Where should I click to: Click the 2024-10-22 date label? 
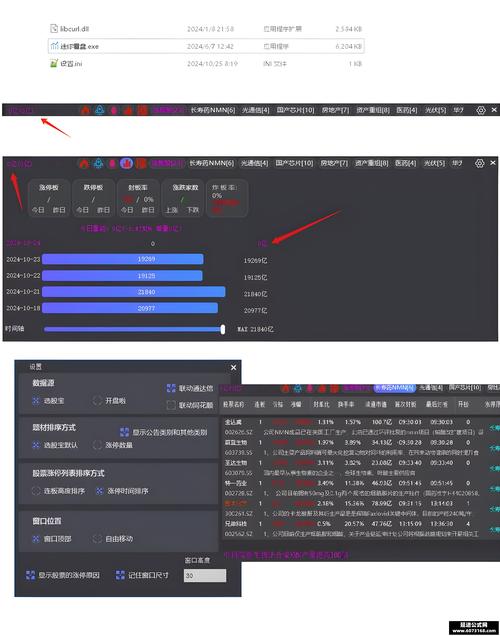23,275
